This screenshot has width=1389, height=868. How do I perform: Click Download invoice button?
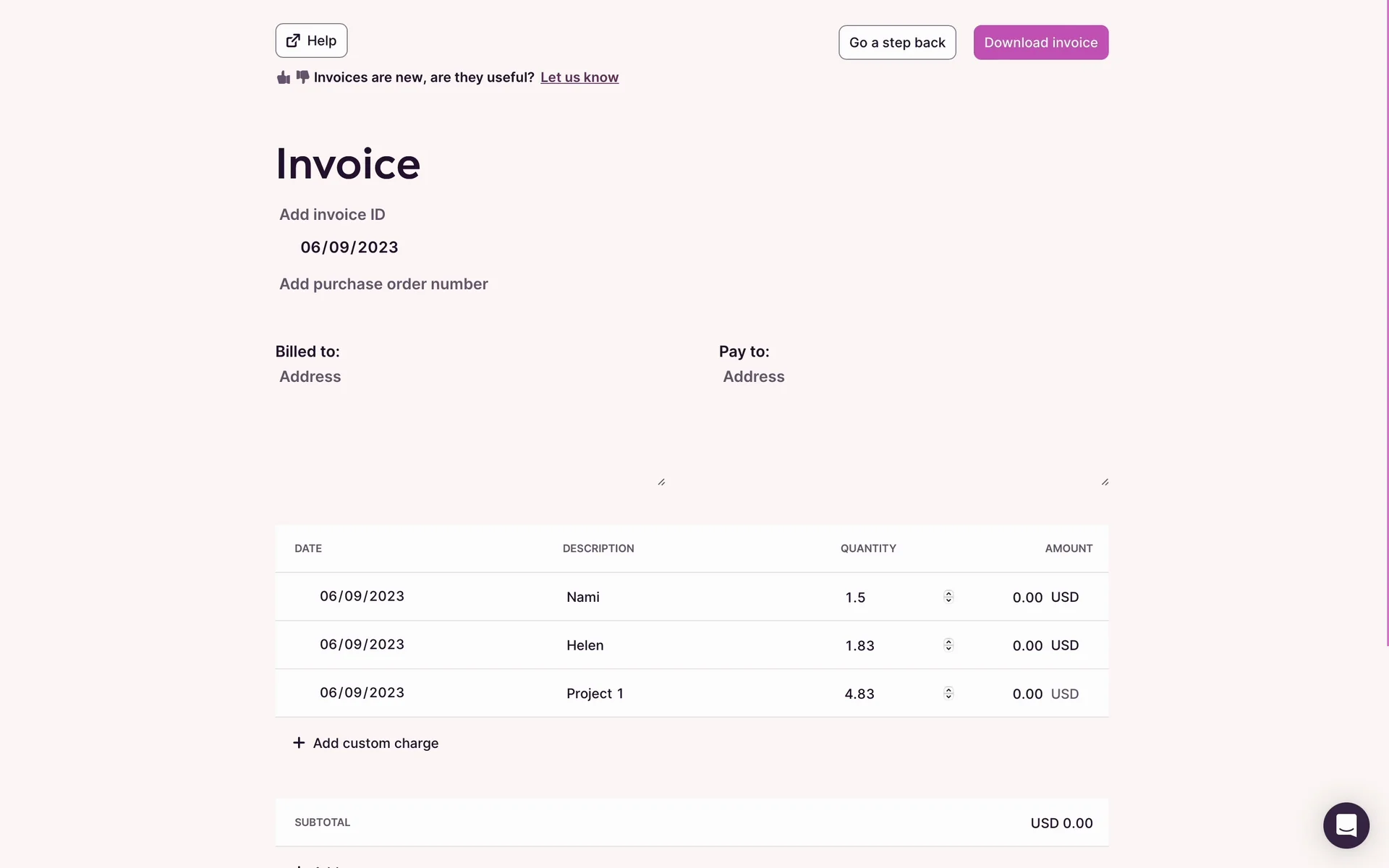pyautogui.click(x=1040, y=43)
